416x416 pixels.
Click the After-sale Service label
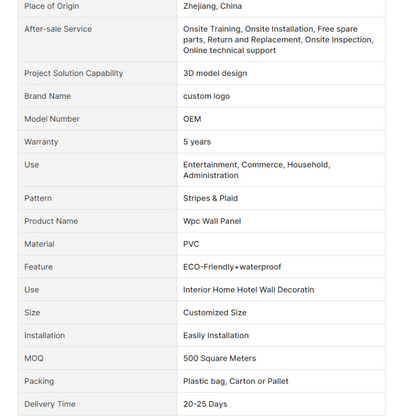pyautogui.click(x=58, y=29)
